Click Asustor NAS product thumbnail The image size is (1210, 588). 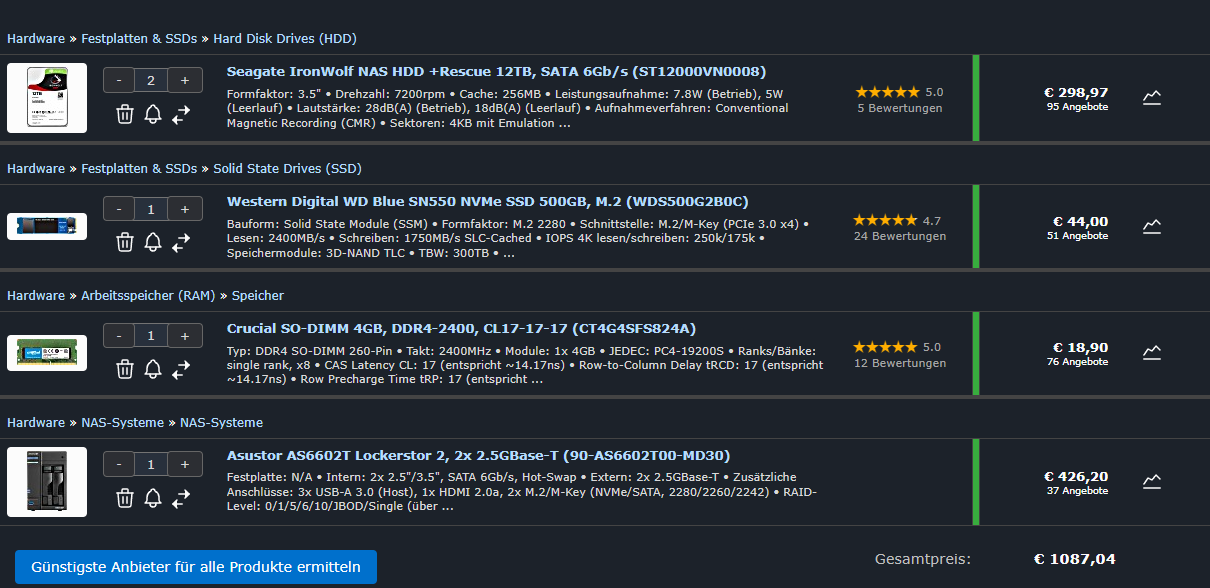pyautogui.click(x=47, y=481)
